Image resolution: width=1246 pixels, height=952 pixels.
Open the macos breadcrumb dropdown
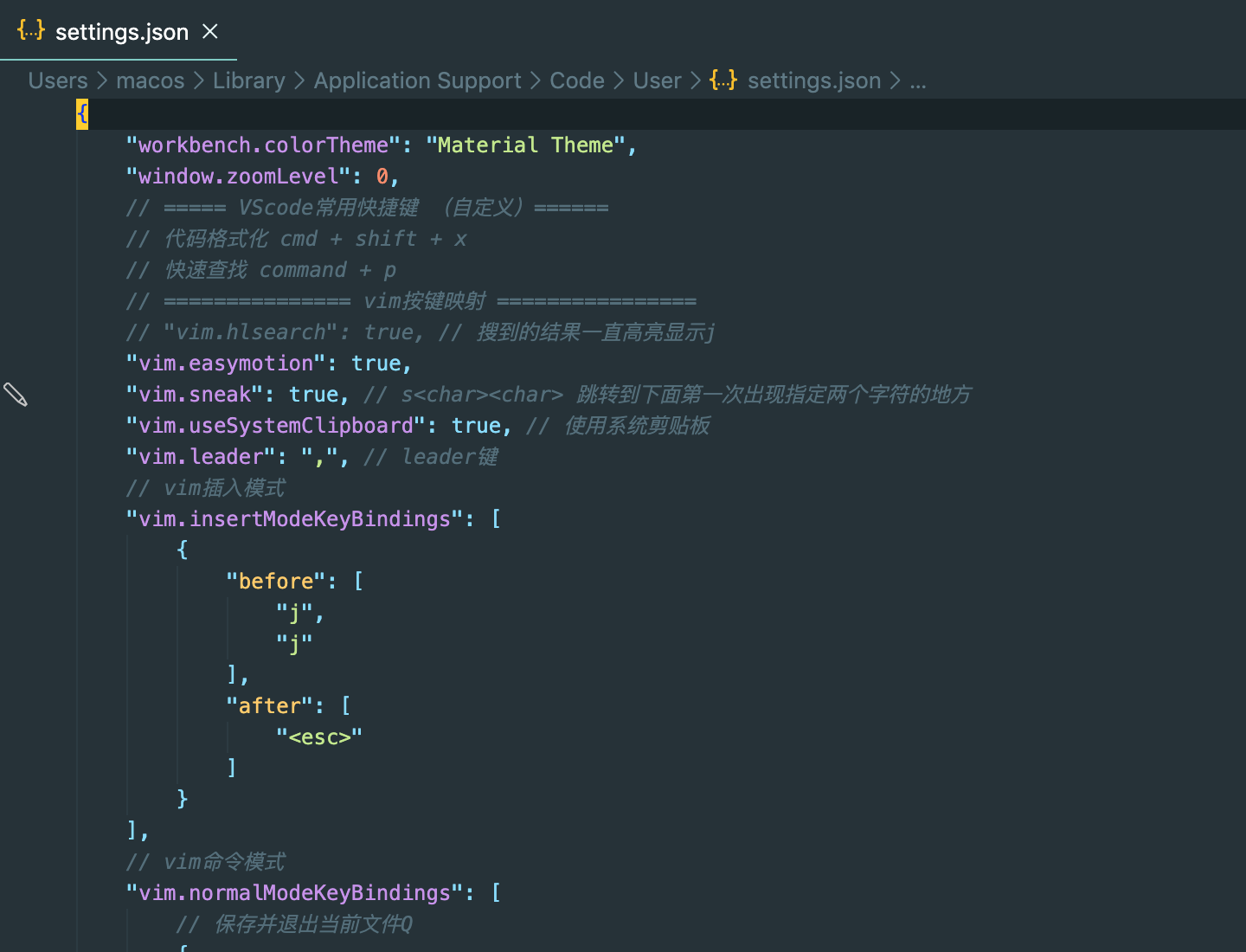tap(150, 80)
